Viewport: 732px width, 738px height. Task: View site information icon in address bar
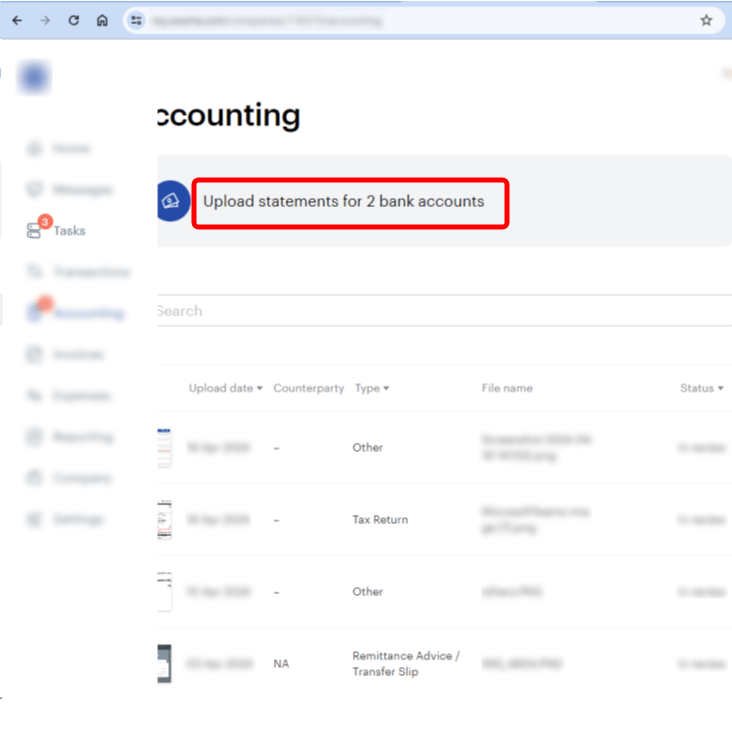(137, 21)
